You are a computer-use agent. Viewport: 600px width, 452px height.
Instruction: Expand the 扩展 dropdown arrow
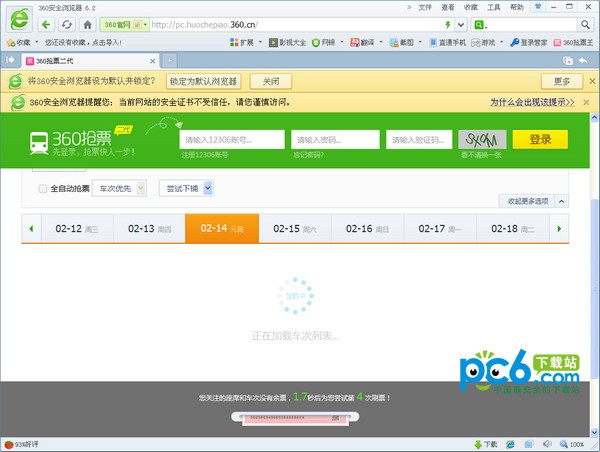pos(260,42)
